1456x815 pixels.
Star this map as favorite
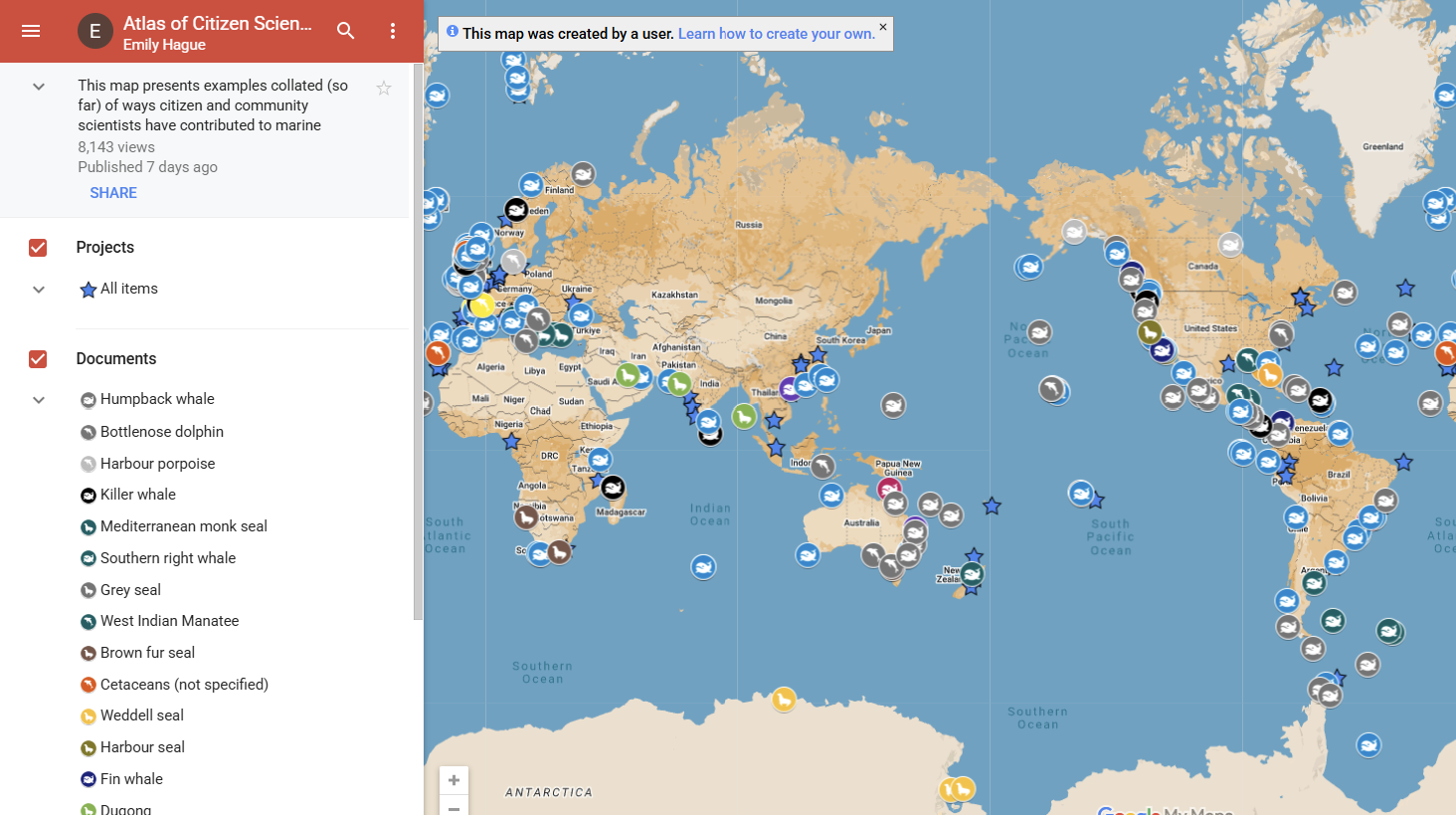(384, 89)
